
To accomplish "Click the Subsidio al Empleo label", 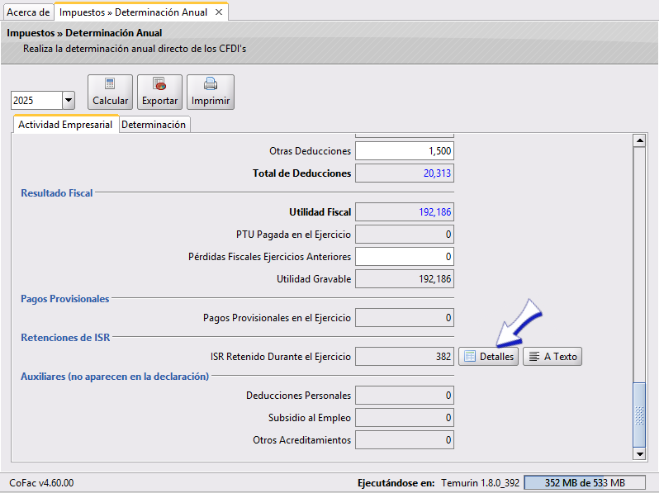I will 309,418.
